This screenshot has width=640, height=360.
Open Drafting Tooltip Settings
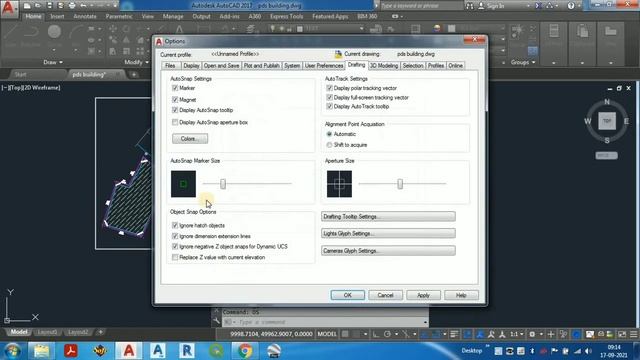(388, 216)
